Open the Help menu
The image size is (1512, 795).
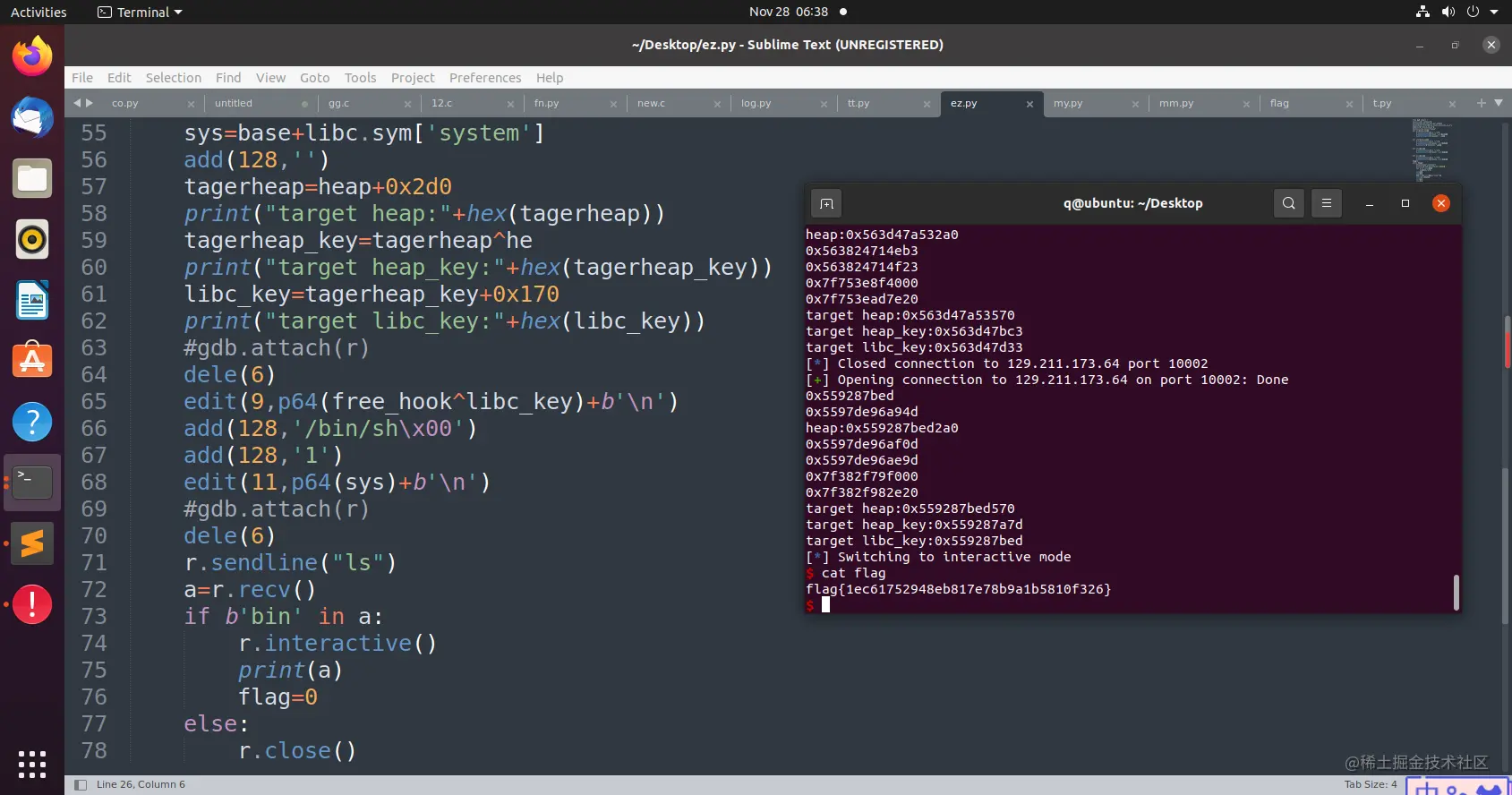(550, 78)
